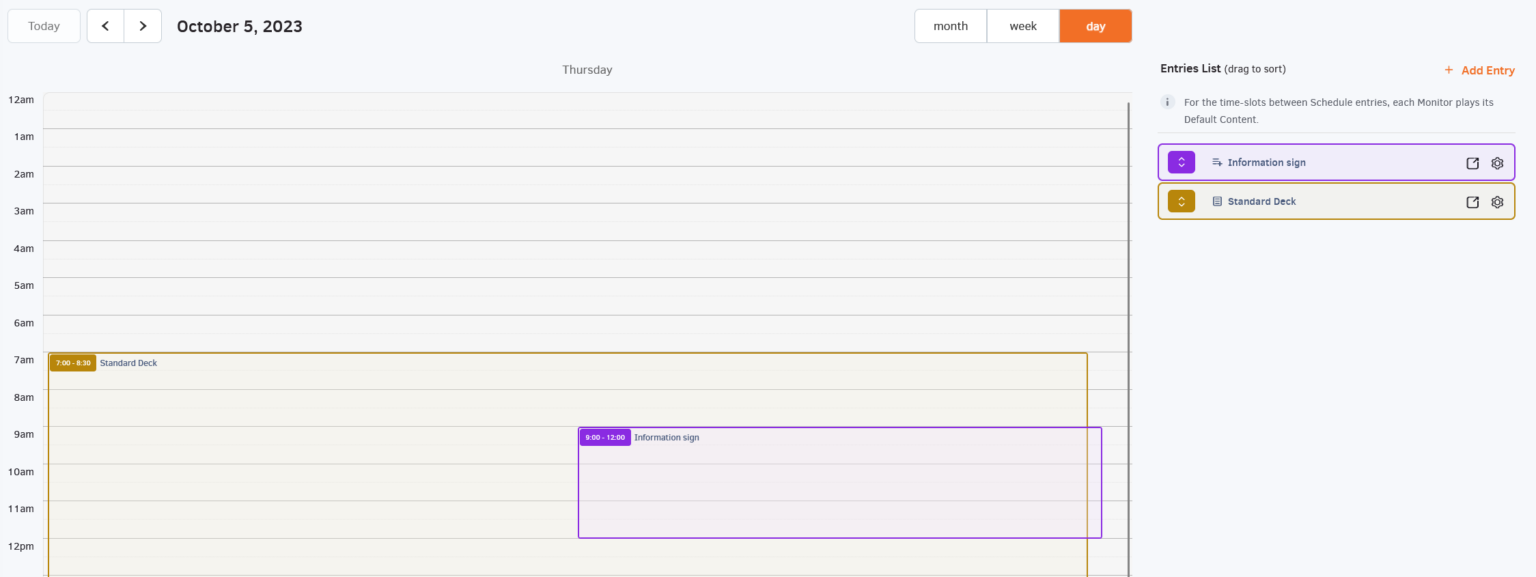Click the Thursday column header
The image size is (1536, 577).
[587, 69]
